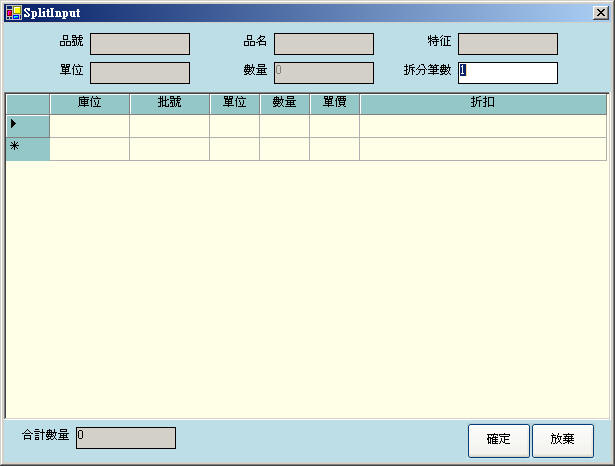Click the 確定 button
This screenshot has height=466, width=615.
pyautogui.click(x=498, y=440)
